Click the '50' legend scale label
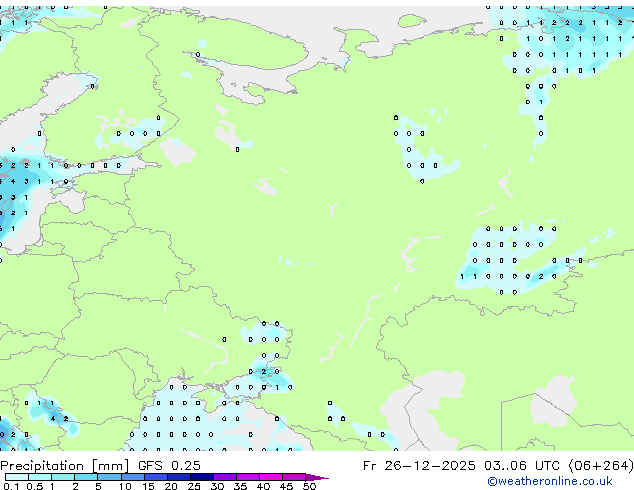The height and width of the screenshot is (490, 634). point(309,486)
